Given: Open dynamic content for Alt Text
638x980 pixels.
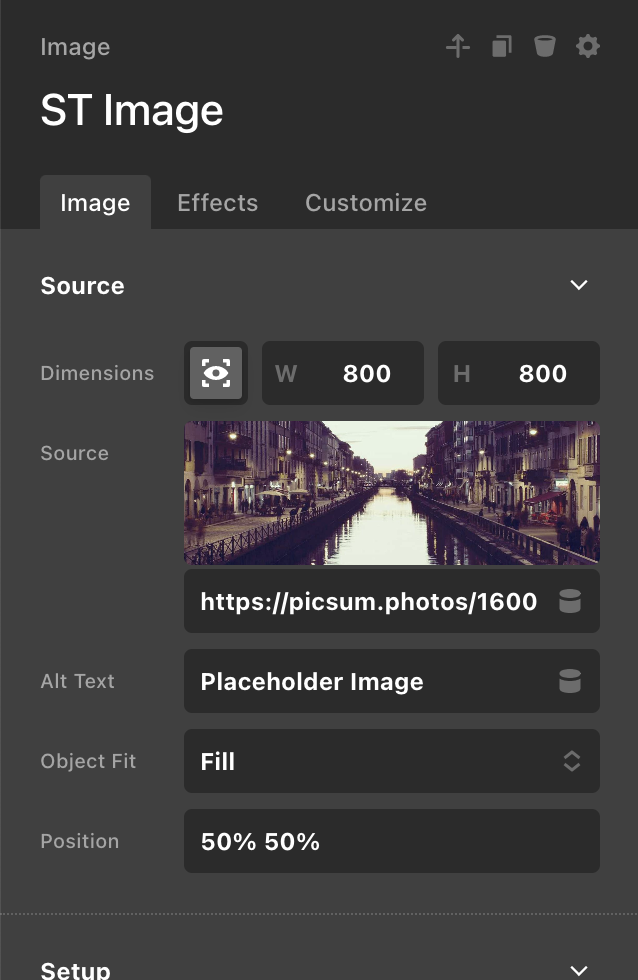Looking at the screenshot, I should point(569,682).
